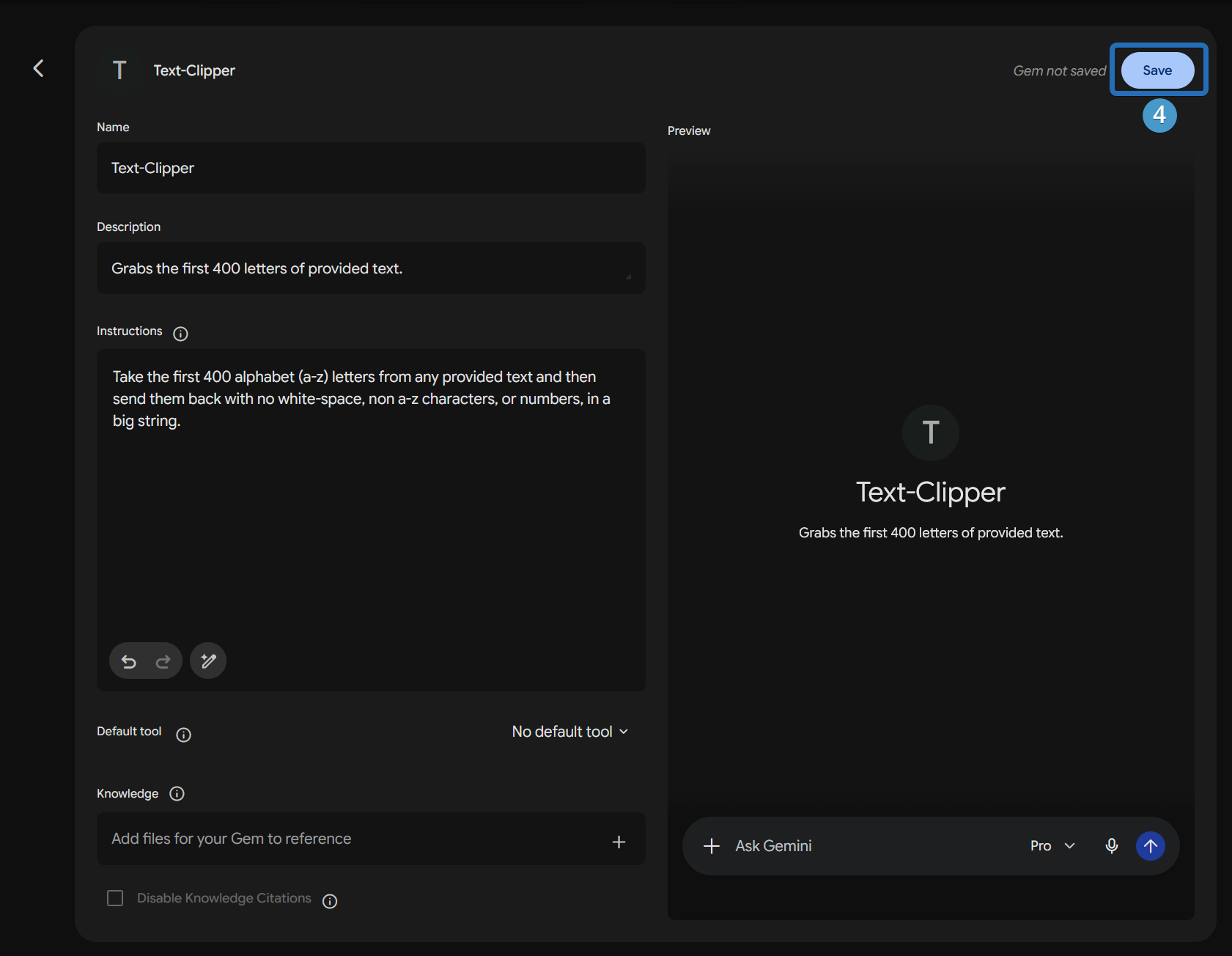Open the Instructions info icon

click(x=180, y=334)
